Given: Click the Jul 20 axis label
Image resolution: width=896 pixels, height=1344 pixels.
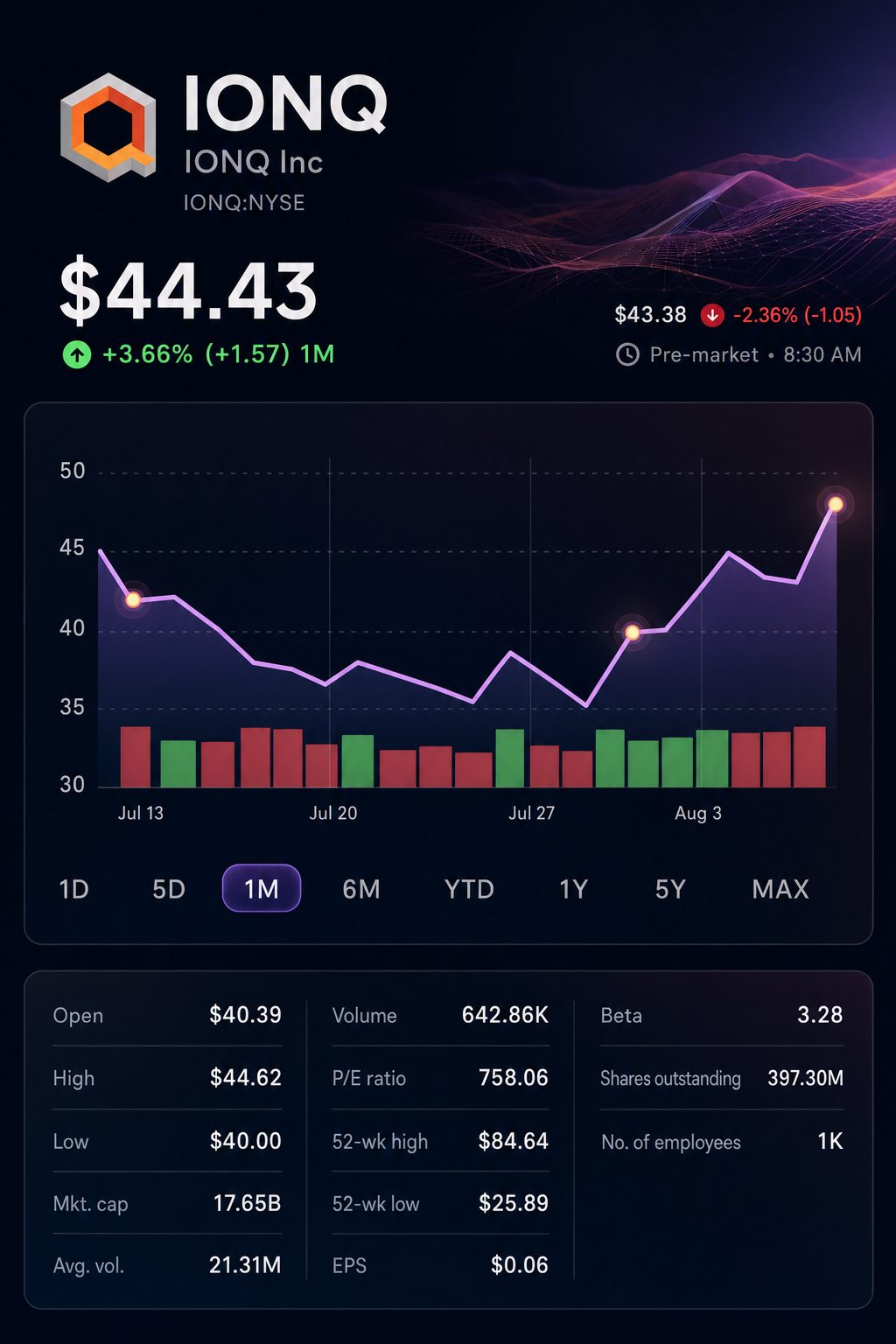Looking at the screenshot, I should (x=333, y=813).
